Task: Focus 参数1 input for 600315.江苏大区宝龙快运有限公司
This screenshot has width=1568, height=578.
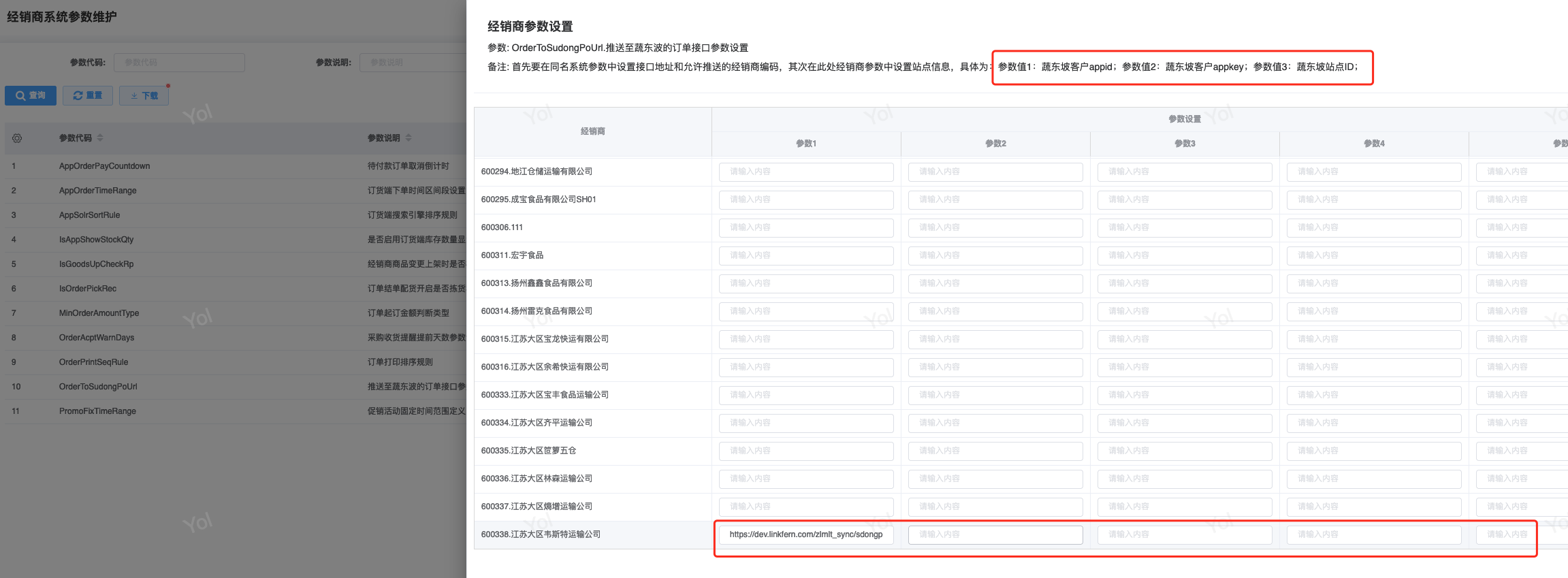Action: pos(806,339)
